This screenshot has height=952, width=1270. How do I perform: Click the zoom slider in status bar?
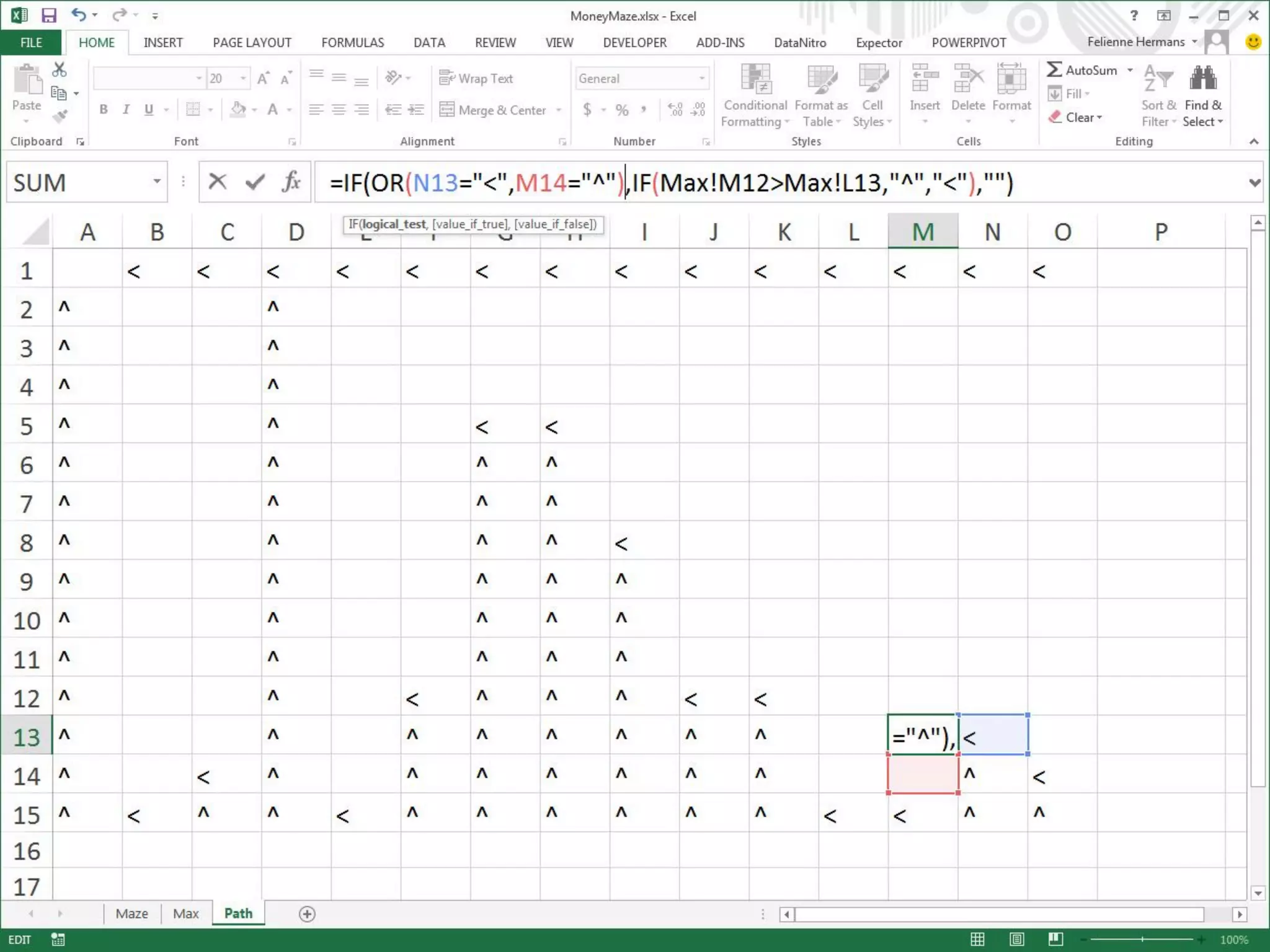(x=1142, y=940)
